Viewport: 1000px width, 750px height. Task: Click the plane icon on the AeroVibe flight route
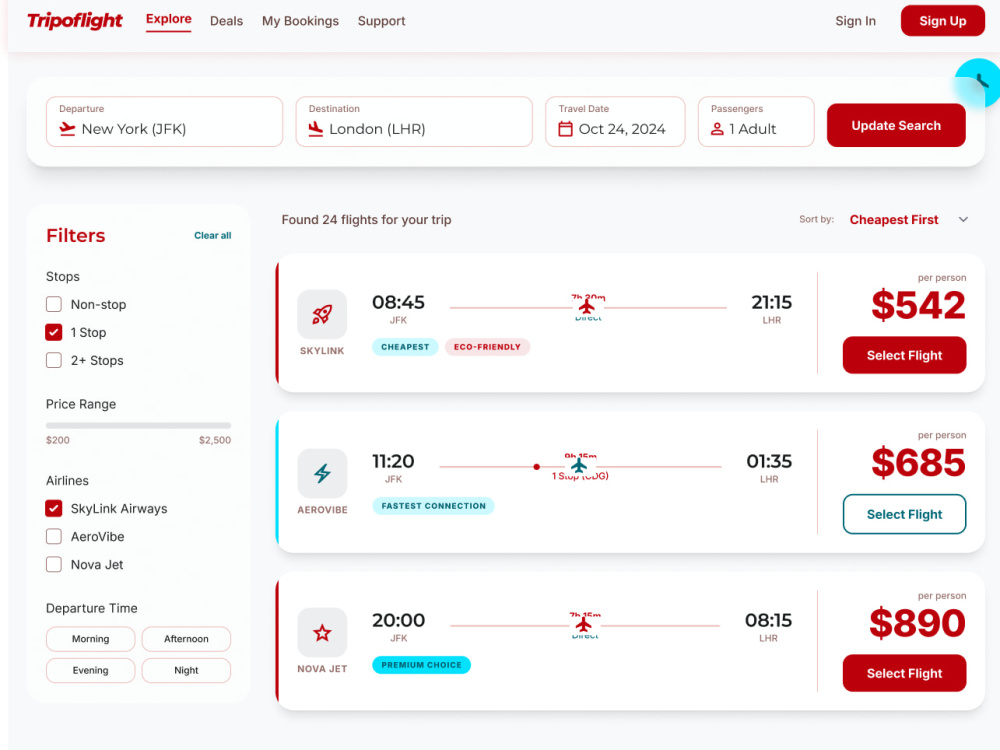tap(578, 466)
